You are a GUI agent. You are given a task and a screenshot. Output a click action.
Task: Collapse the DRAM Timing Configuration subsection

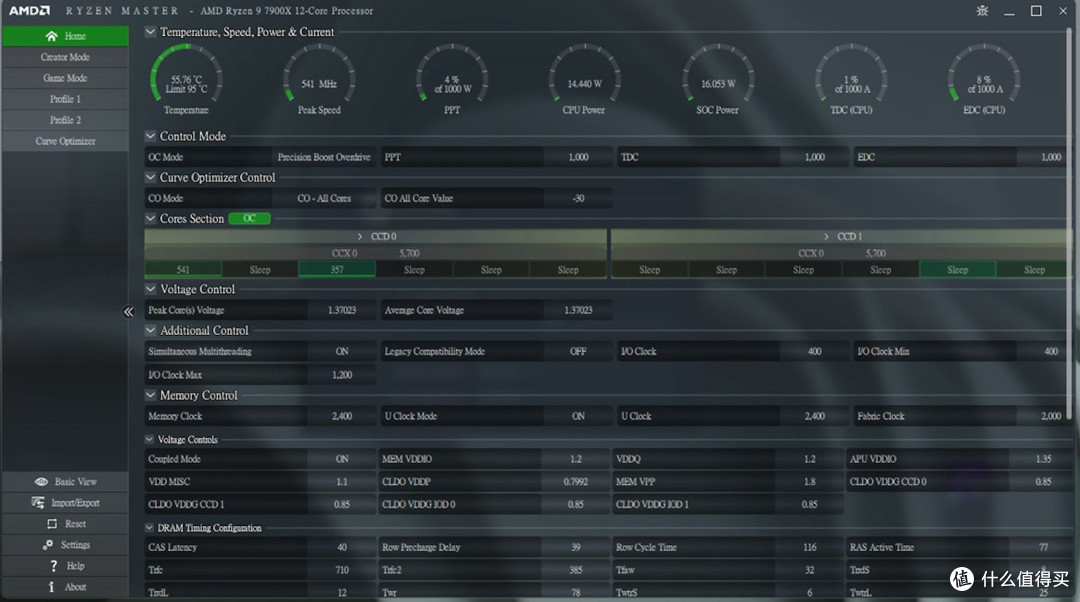(149, 528)
